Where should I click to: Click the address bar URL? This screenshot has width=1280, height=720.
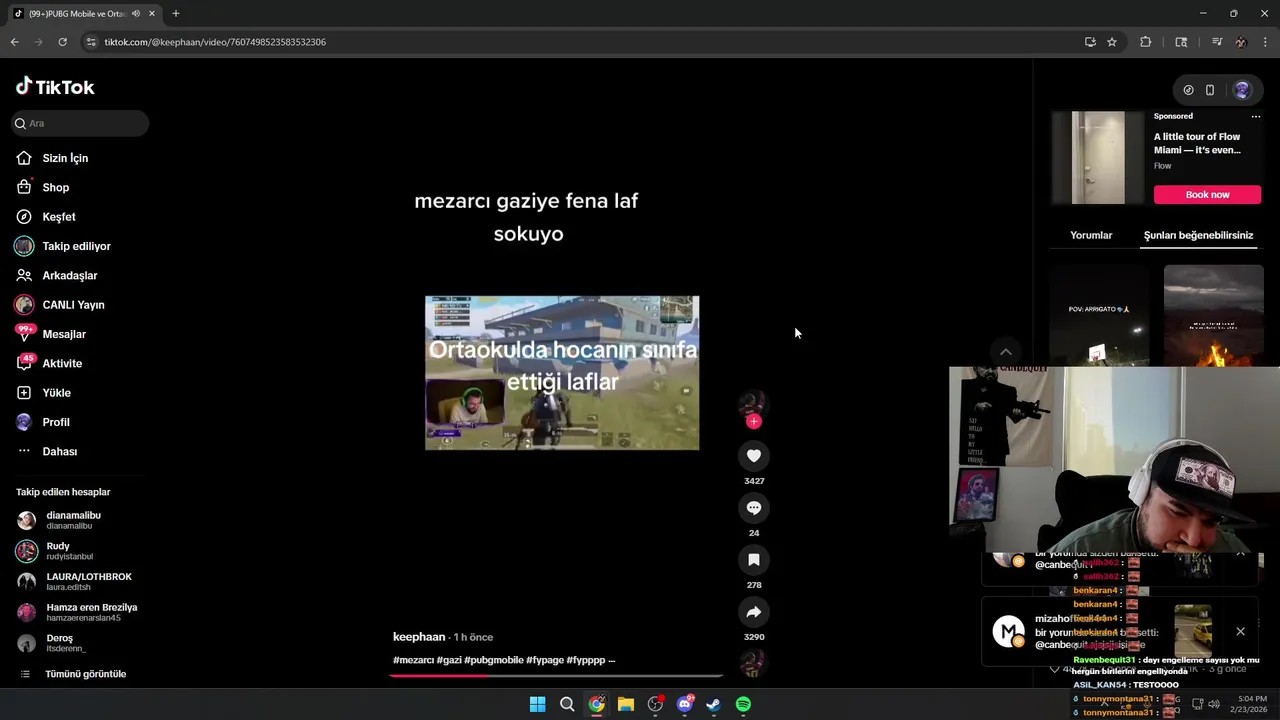pyautogui.click(x=215, y=42)
